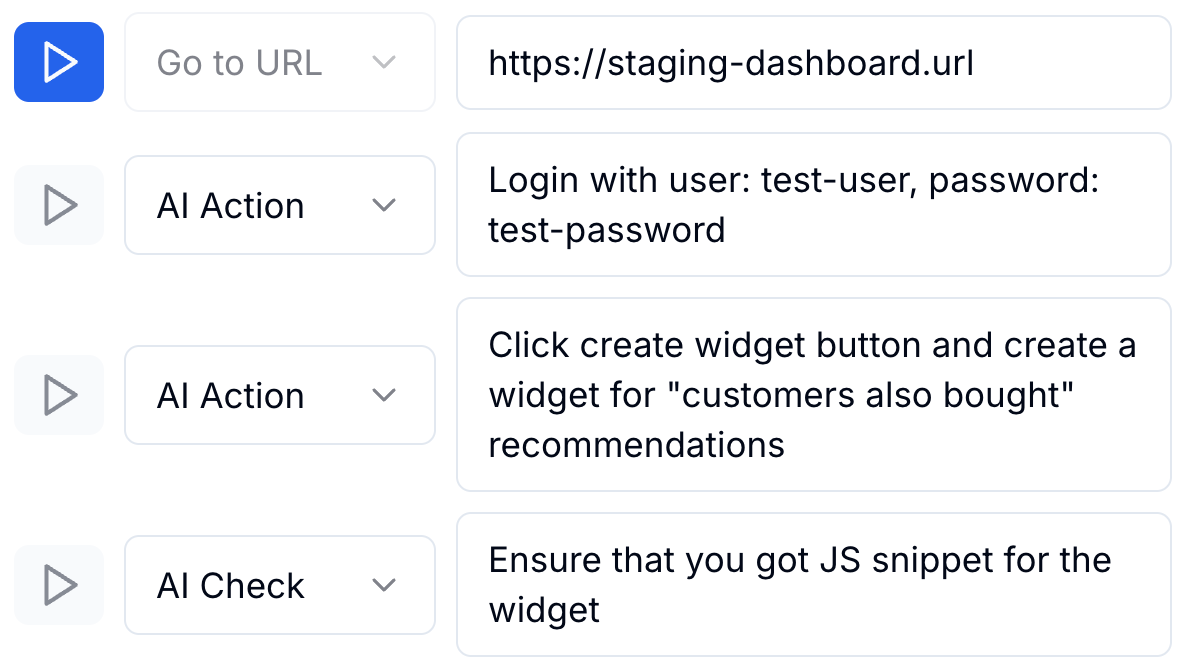Image resolution: width=1186 pixels, height=670 pixels.
Task: Click into the login credentials text field
Action: point(812,205)
